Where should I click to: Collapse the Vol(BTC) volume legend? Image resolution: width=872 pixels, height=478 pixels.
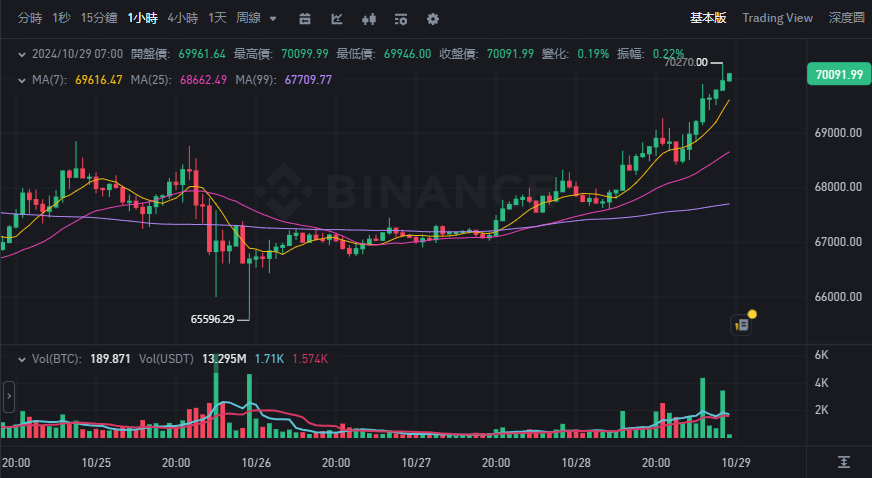point(23,358)
